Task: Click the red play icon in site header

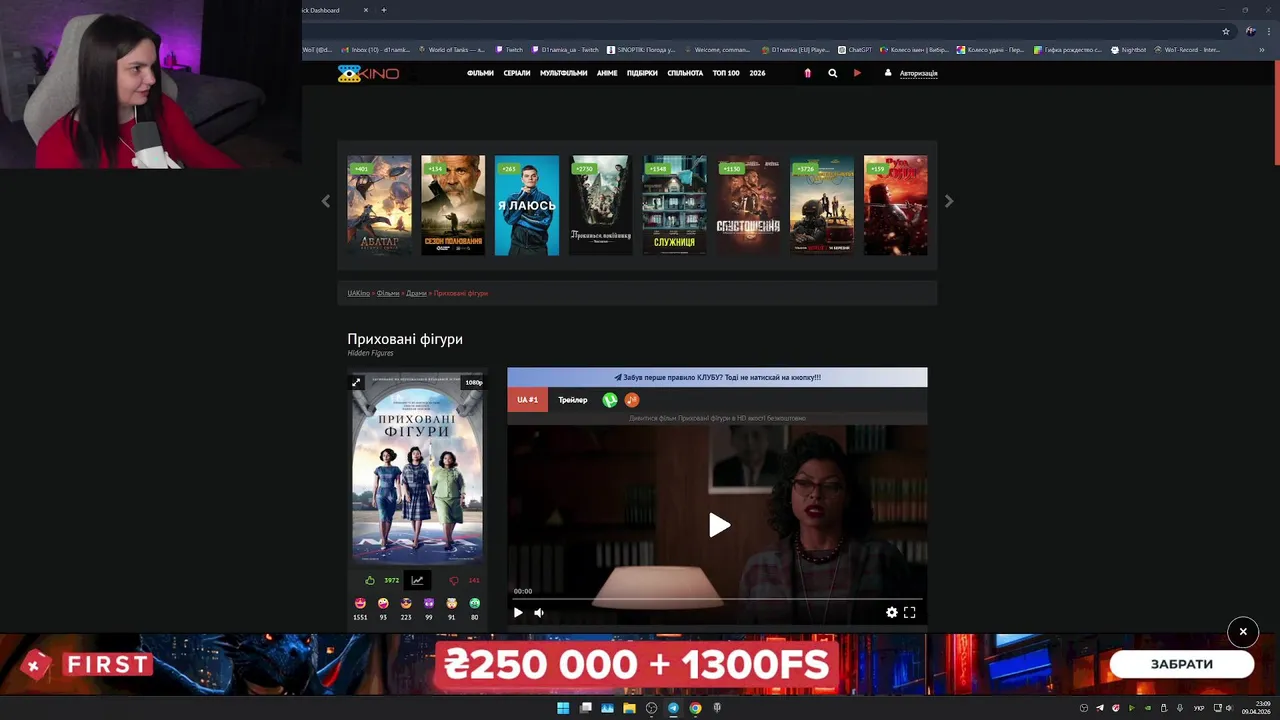Action: coord(857,73)
